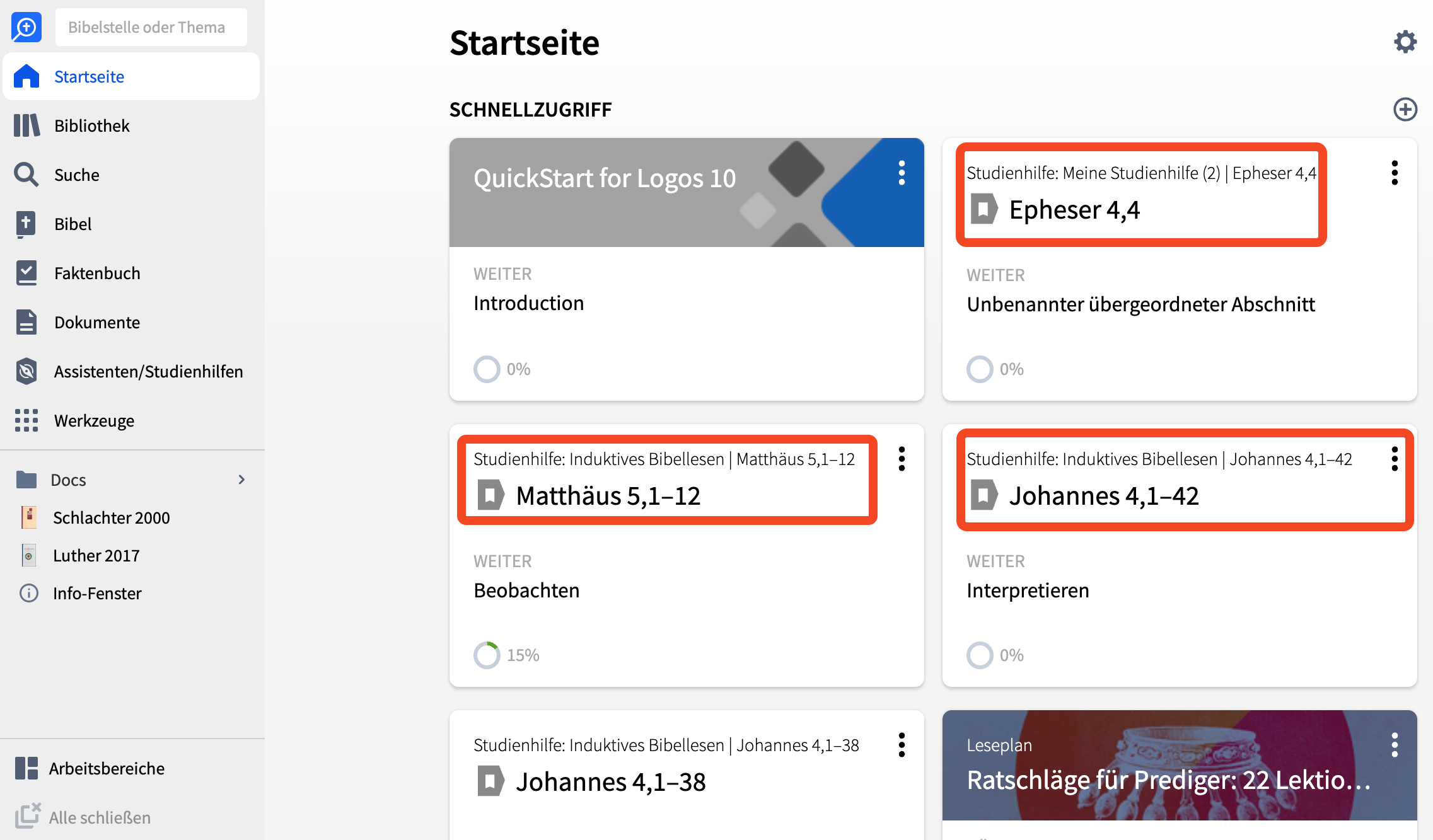Open options menu on QuickStart card
Image resolution: width=1433 pixels, height=840 pixels.
click(902, 173)
